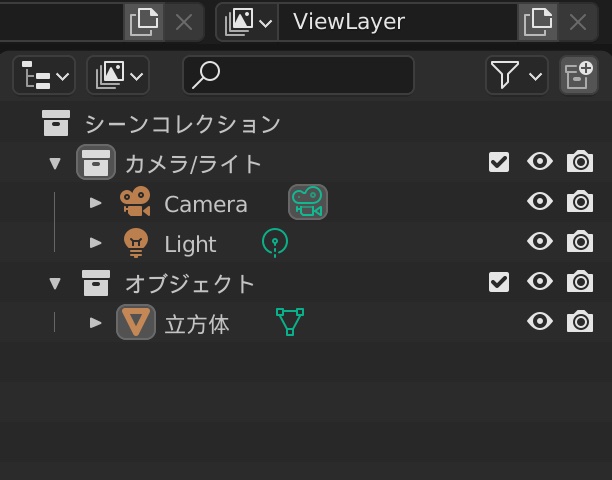Disable render for Camera object
The width and height of the screenshot is (612, 480).
coord(580,202)
